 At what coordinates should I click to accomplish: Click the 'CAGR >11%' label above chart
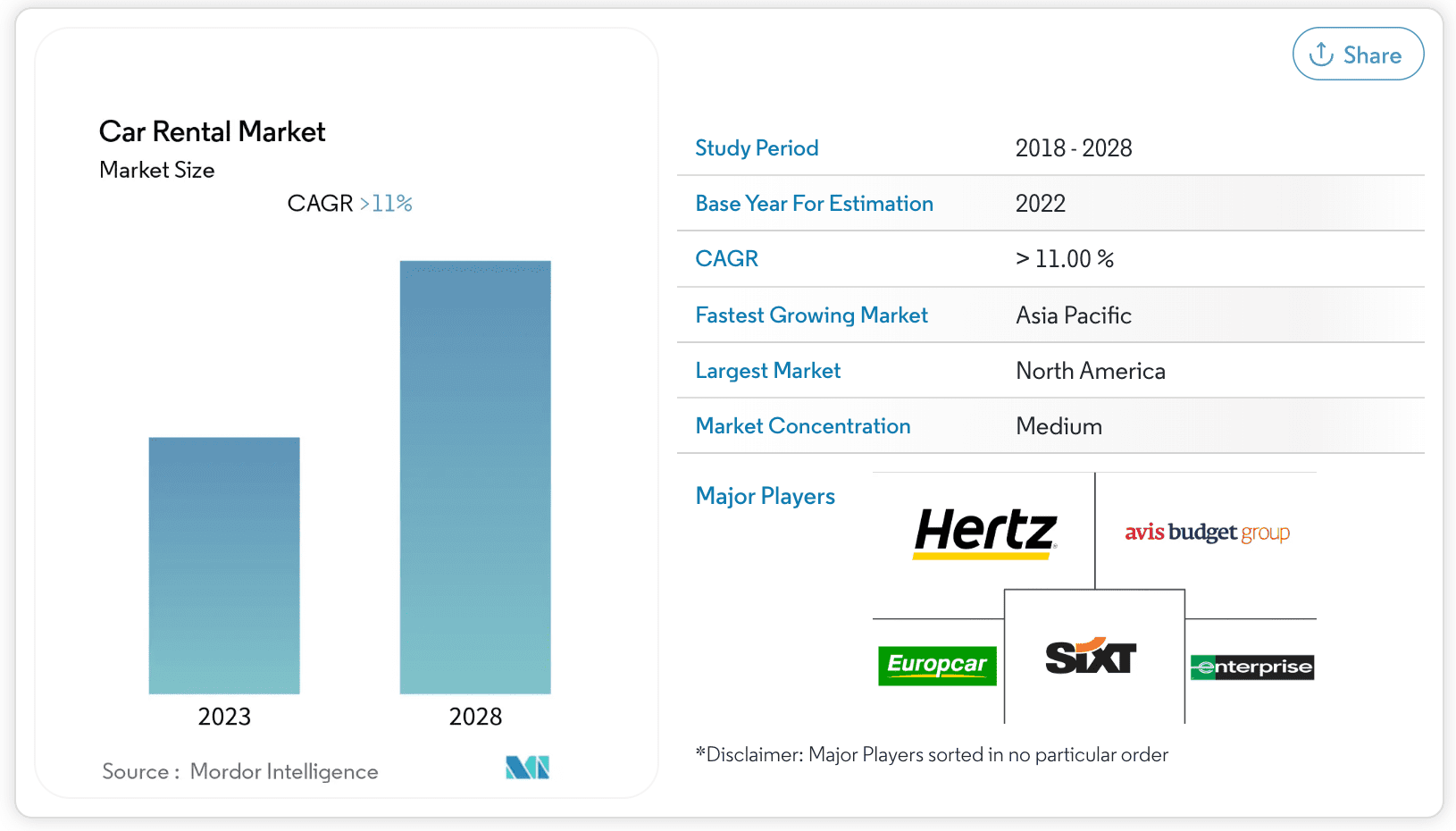coord(349,204)
